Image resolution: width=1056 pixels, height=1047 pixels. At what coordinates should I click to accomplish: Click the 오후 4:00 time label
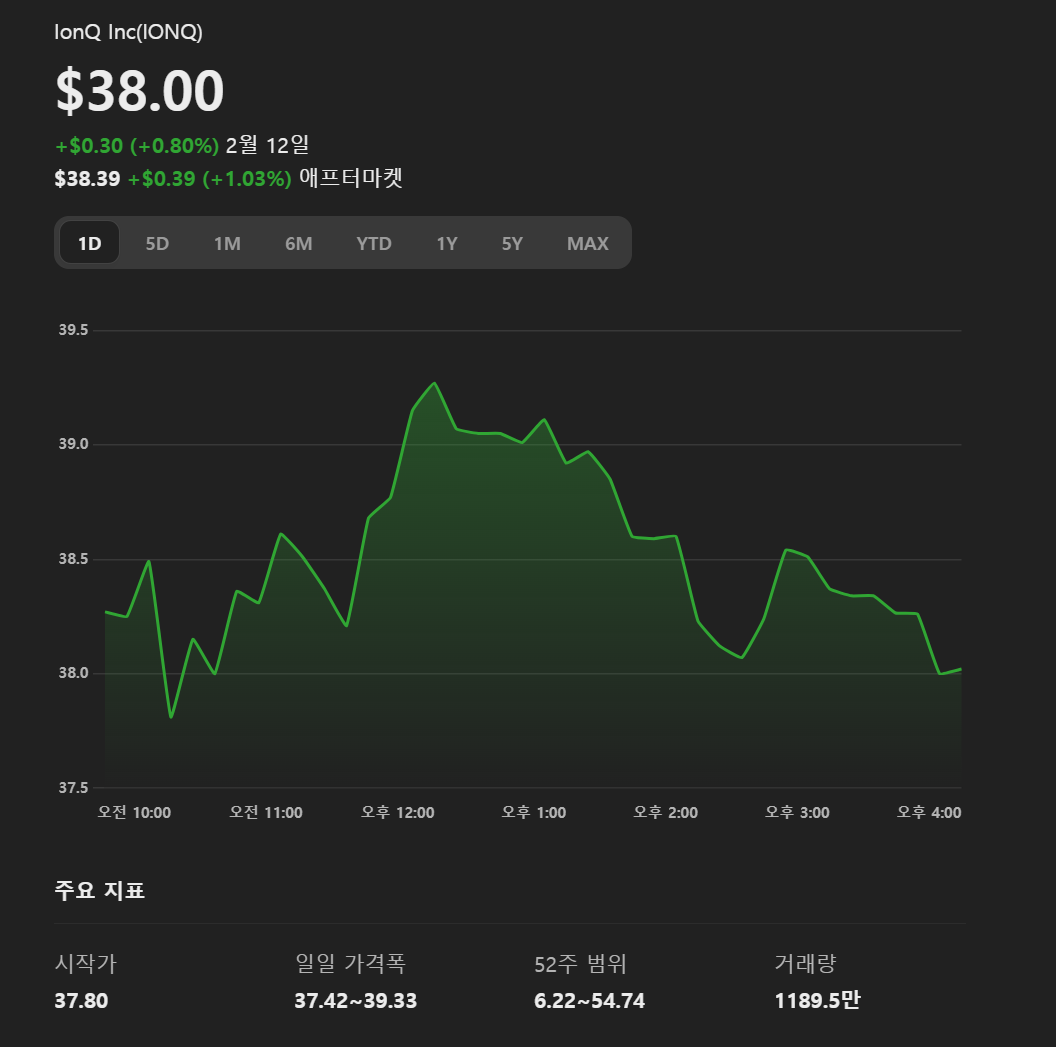tap(929, 813)
